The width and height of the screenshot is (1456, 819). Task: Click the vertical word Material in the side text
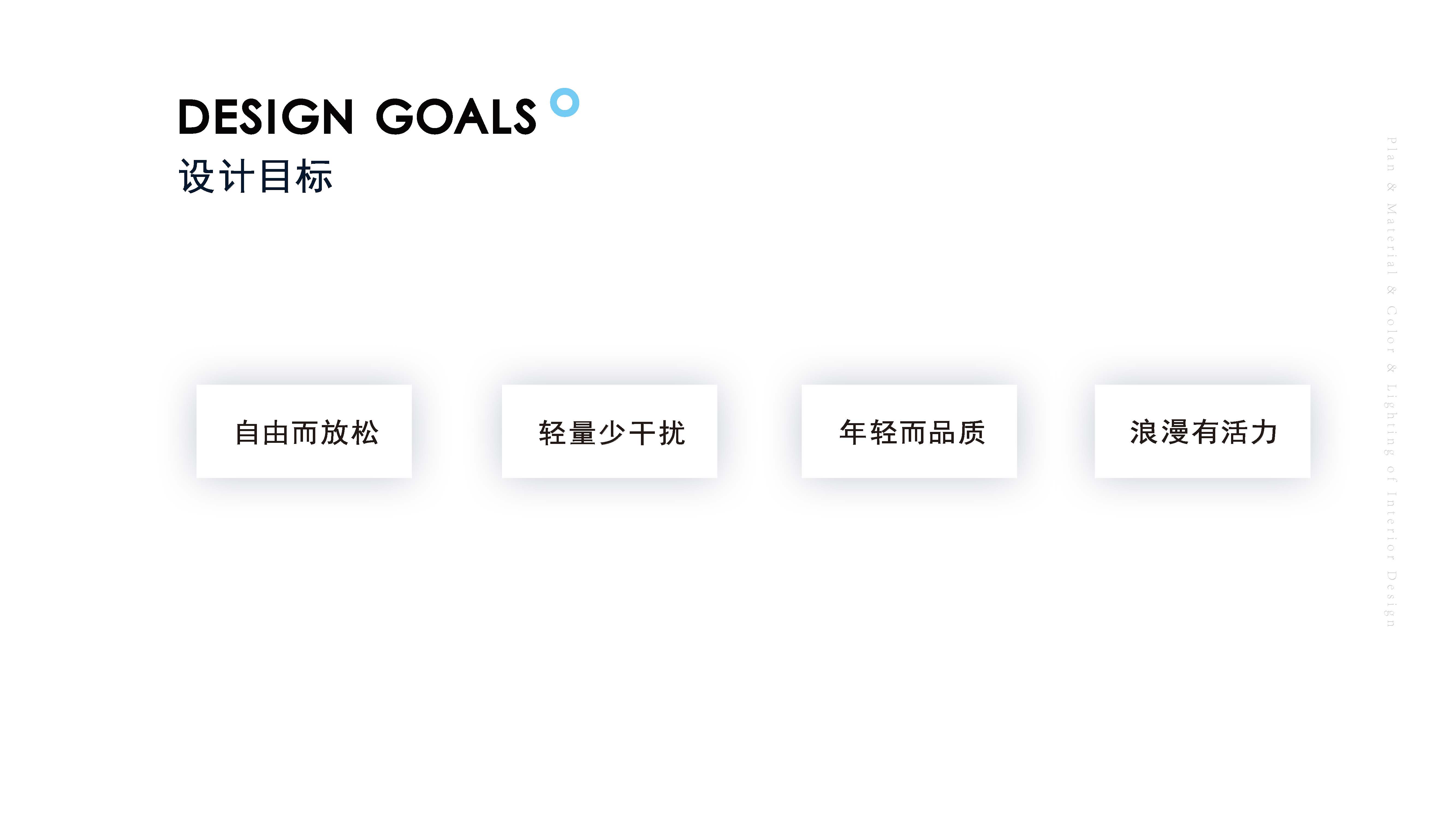1391,239
